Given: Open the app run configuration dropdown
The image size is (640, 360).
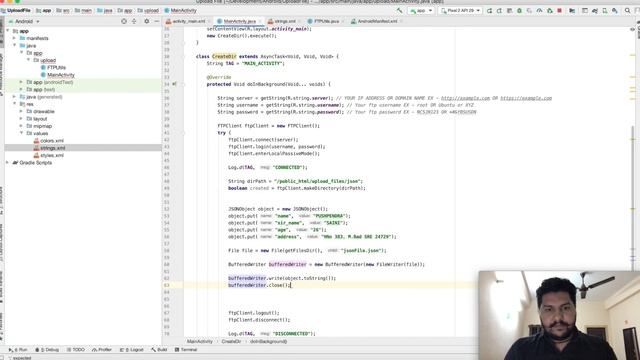Looking at the screenshot, I should 421,11.
